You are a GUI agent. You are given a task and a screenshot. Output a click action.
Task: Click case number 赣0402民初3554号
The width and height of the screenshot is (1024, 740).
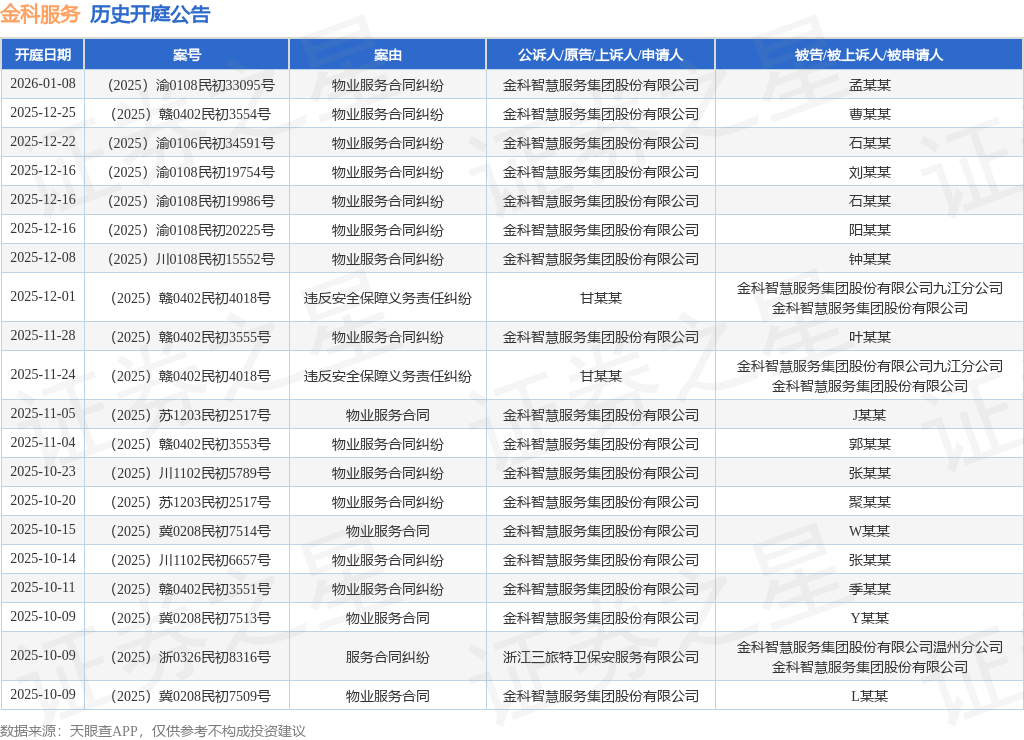tap(191, 114)
